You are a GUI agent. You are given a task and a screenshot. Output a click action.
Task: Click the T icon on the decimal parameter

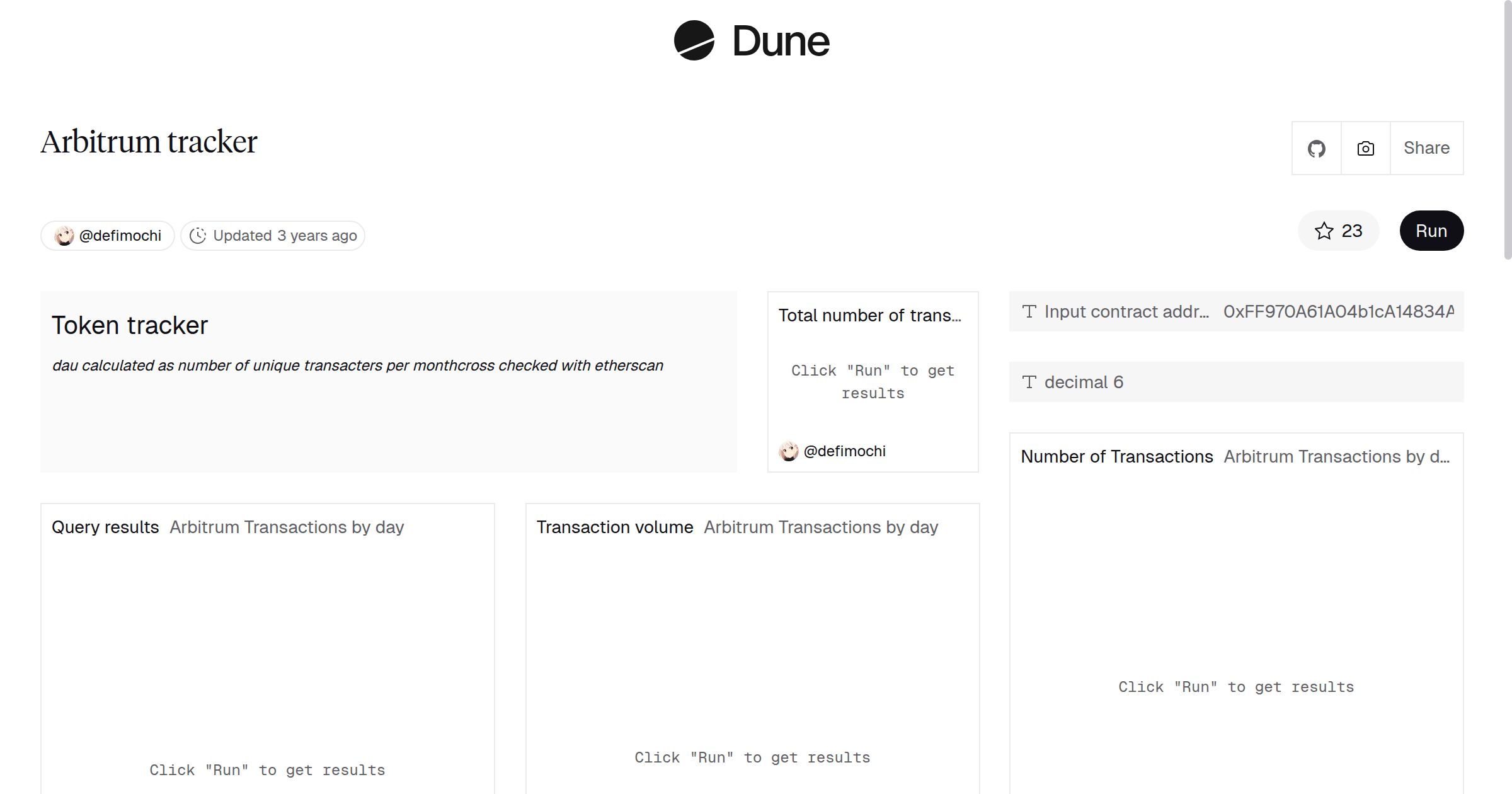click(1029, 382)
